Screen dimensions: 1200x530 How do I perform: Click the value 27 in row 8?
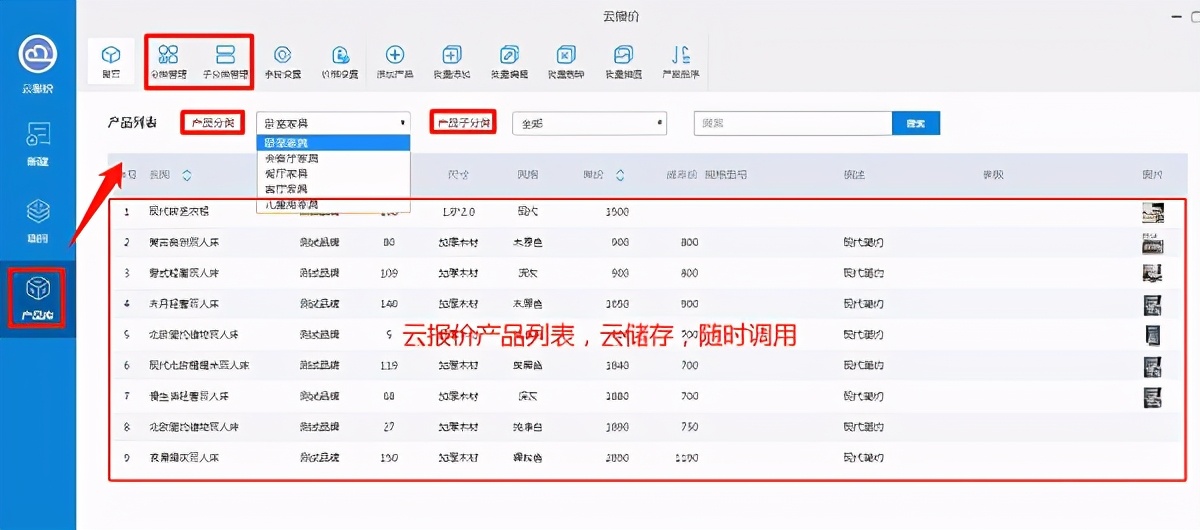tap(390, 427)
